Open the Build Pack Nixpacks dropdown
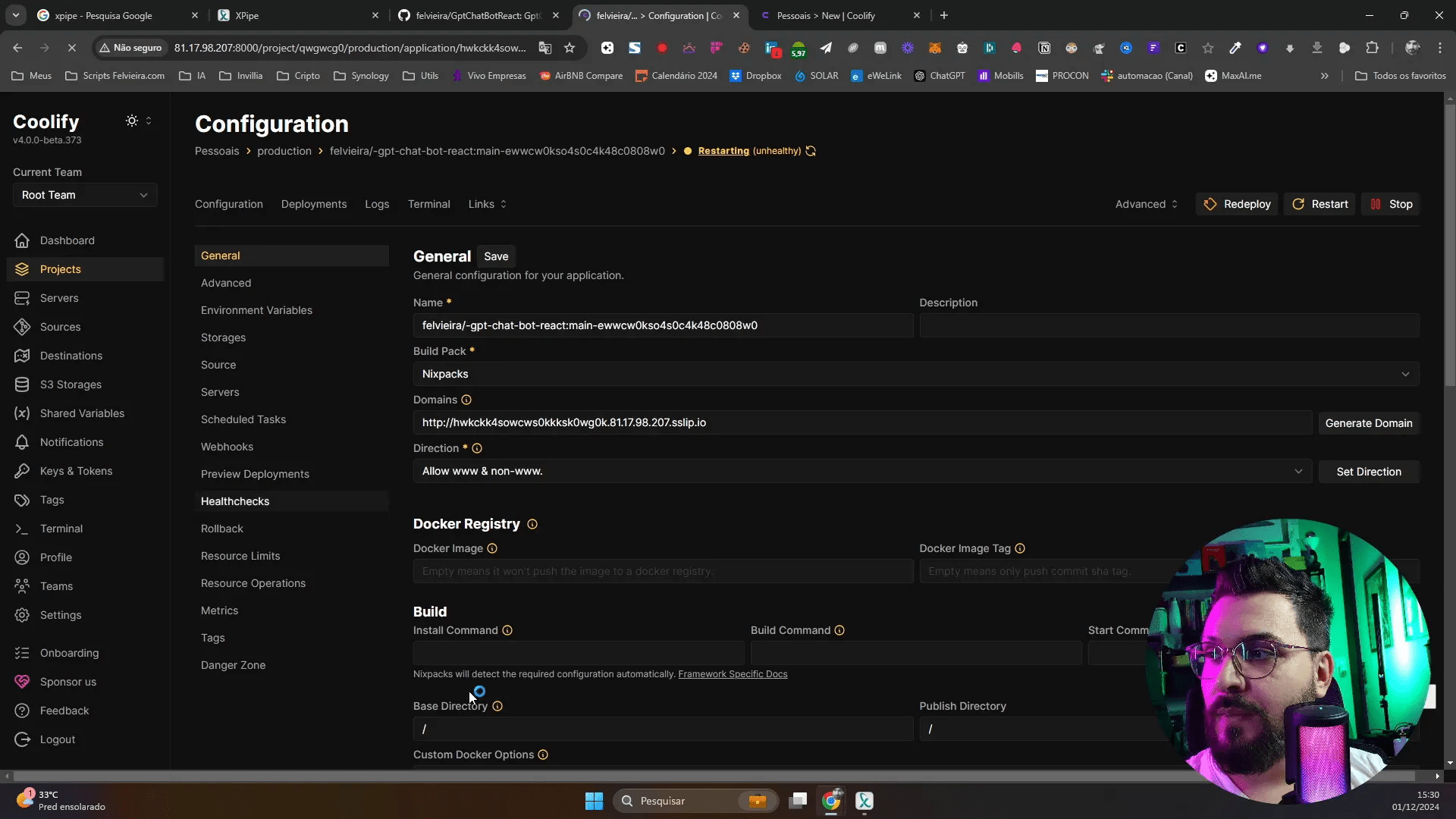 point(916,374)
